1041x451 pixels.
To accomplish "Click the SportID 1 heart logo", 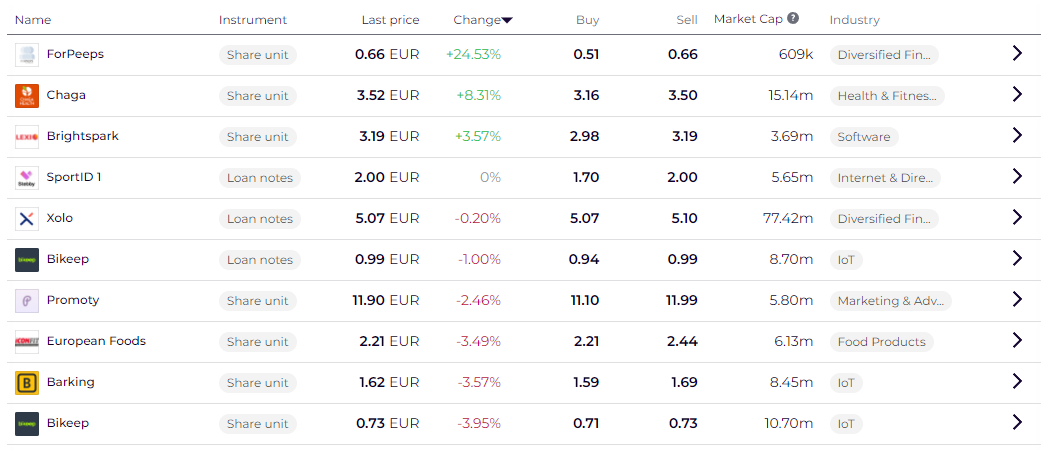I will pyautogui.click(x=27, y=178).
